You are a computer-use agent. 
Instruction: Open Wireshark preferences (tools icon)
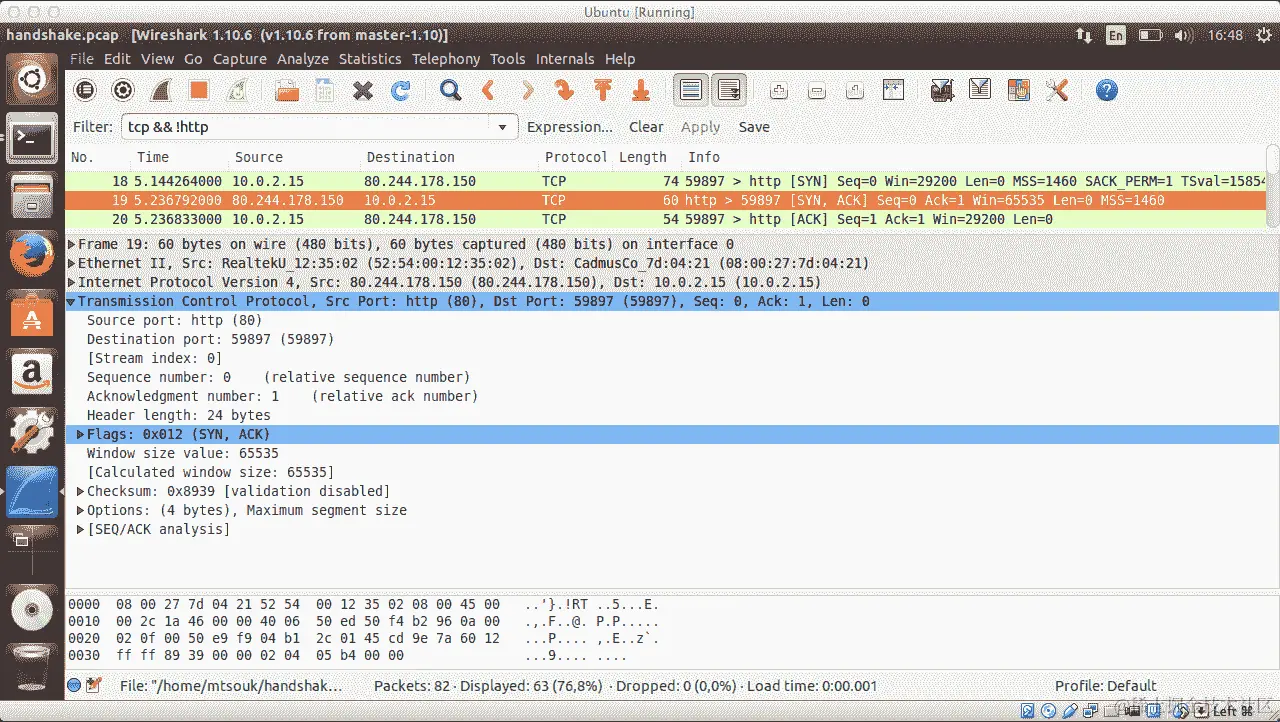coord(1057,91)
